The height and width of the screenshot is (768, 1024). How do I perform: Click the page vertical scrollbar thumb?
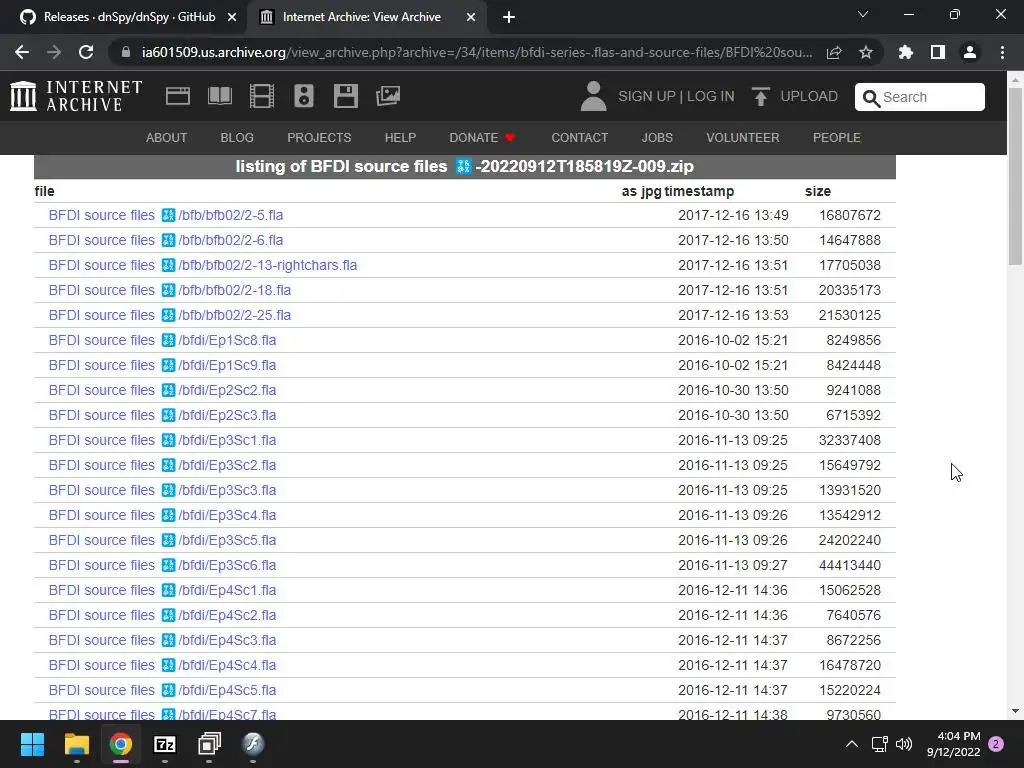(x=1015, y=176)
